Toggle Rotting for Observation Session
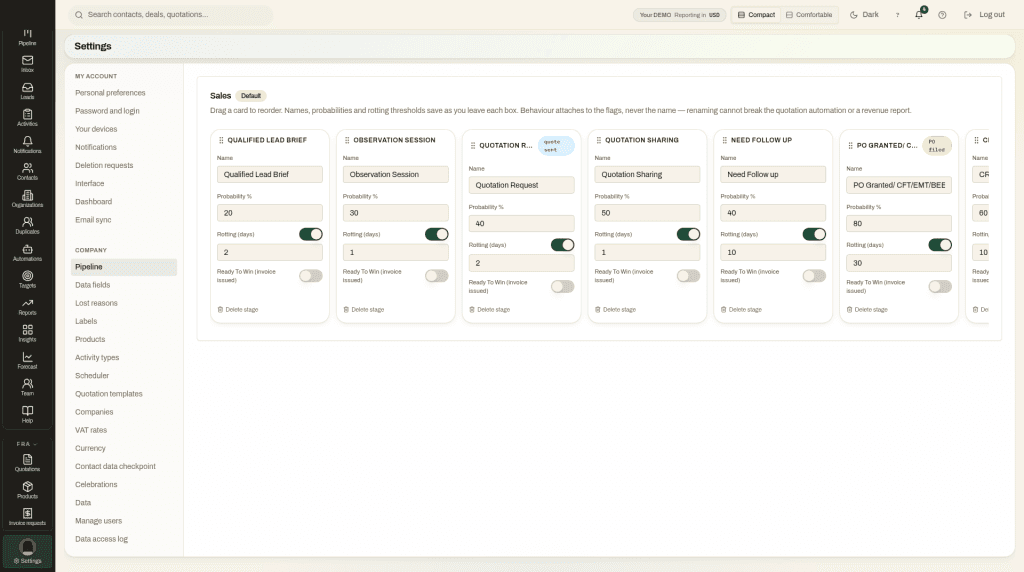The height and width of the screenshot is (572, 1024). point(437,234)
